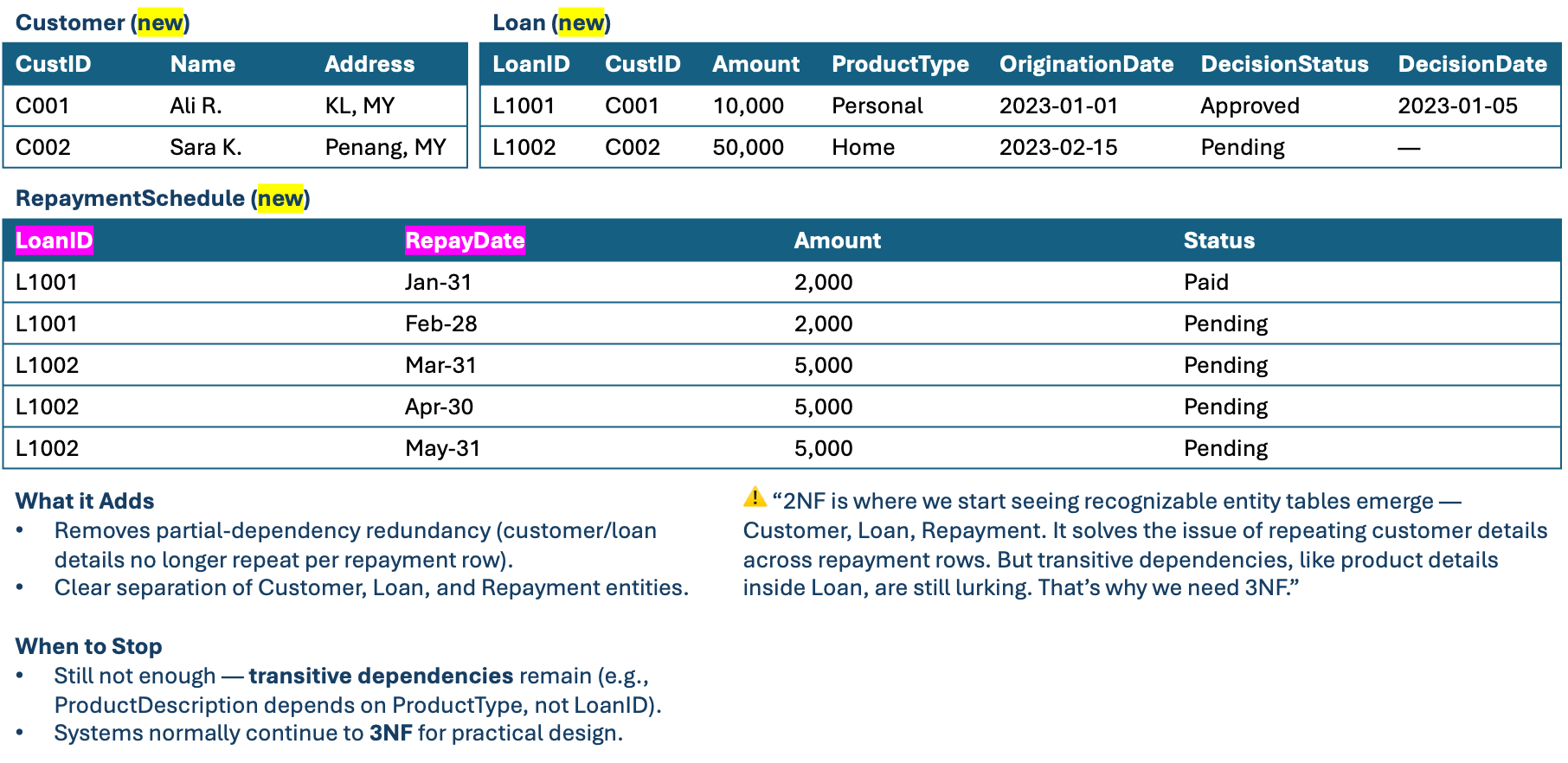This screenshot has width=1568, height=763.
Task: Click the Paid status cell
Action: click(x=1206, y=282)
